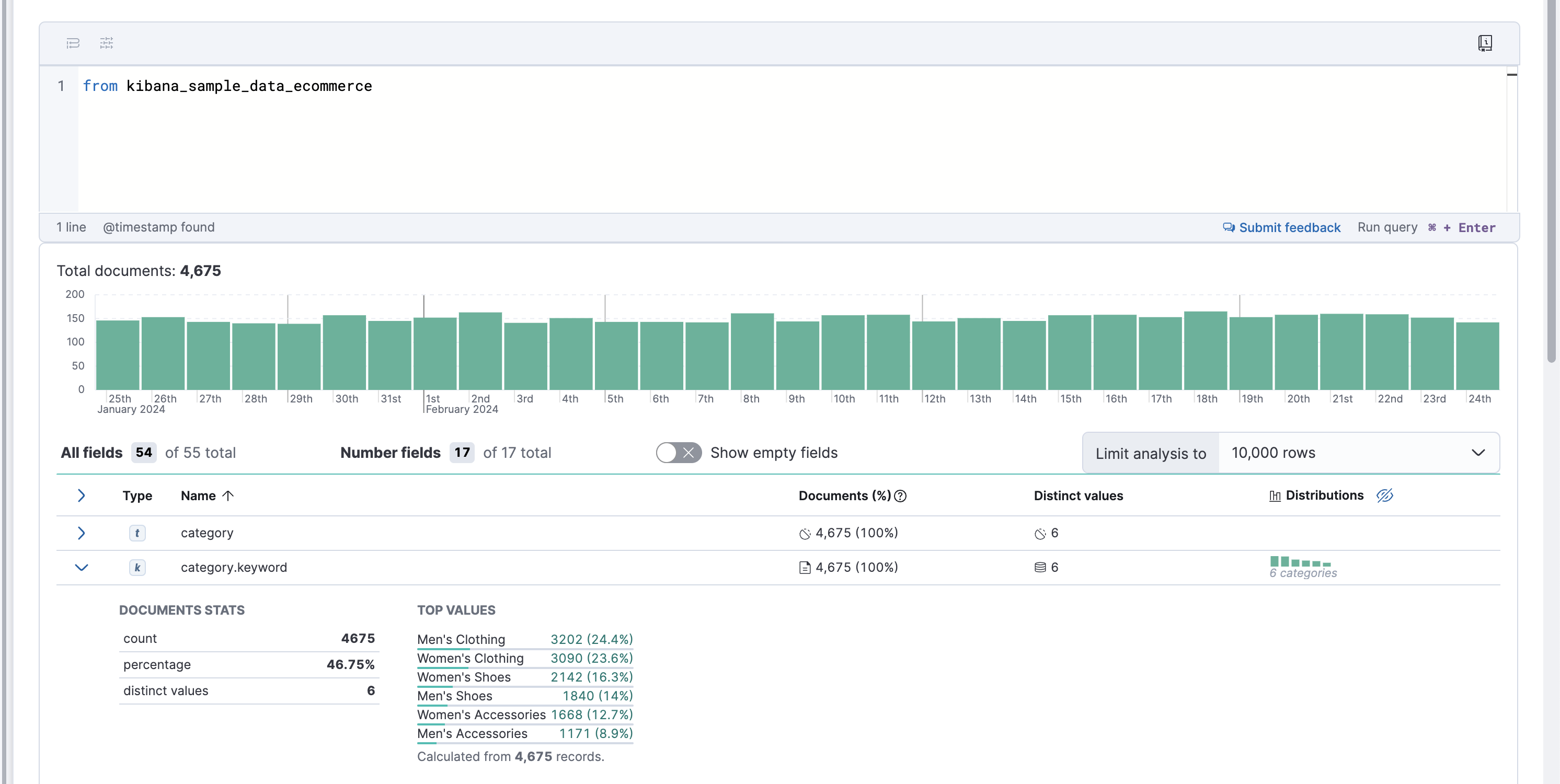Toggle Show empty fields switch

[x=678, y=452]
